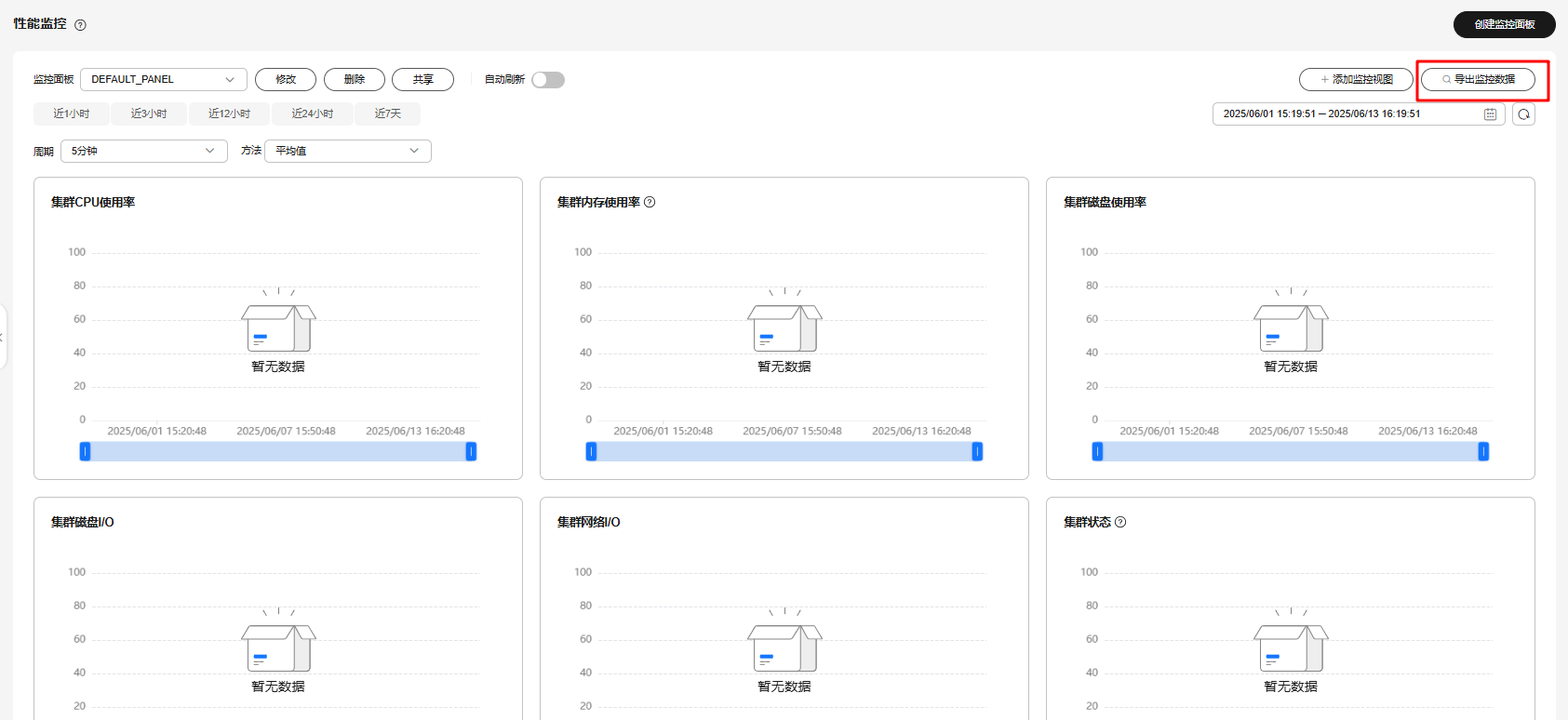The width and height of the screenshot is (1568, 720).
Task: Open the 方法 平均值 dropdown
Action: click(348, 151)
